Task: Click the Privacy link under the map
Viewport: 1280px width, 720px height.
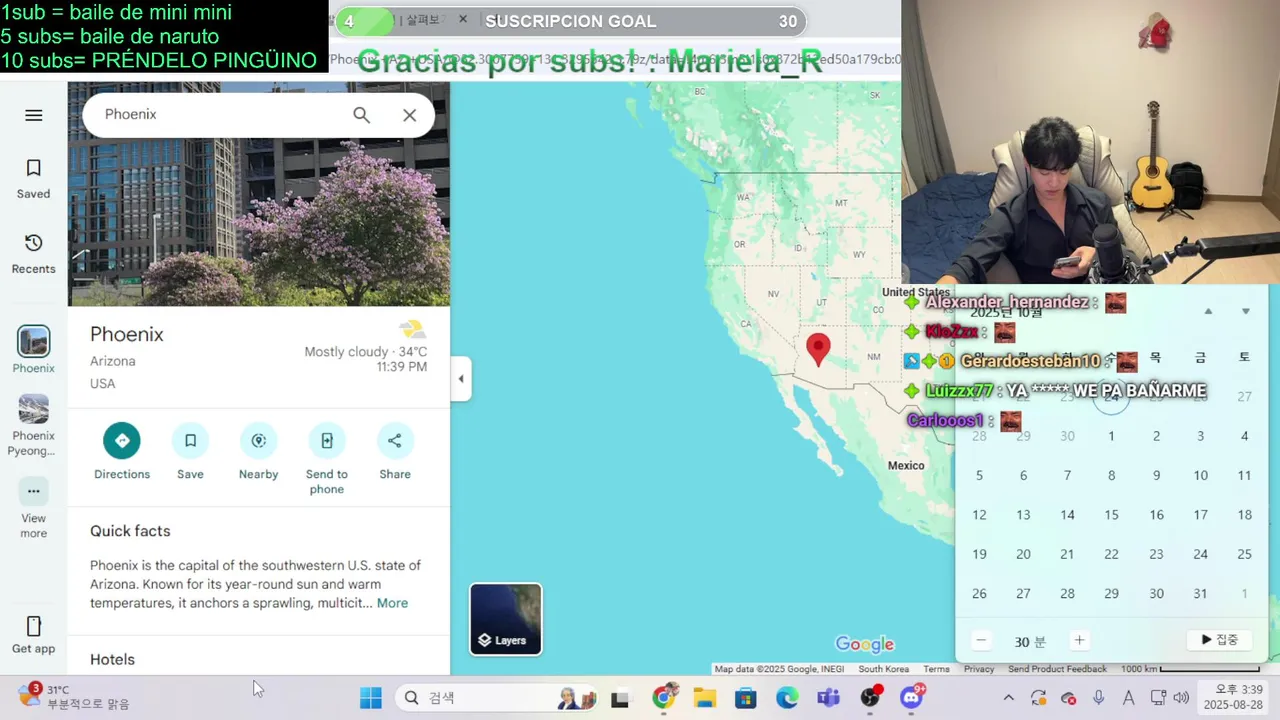Action: 978,669
